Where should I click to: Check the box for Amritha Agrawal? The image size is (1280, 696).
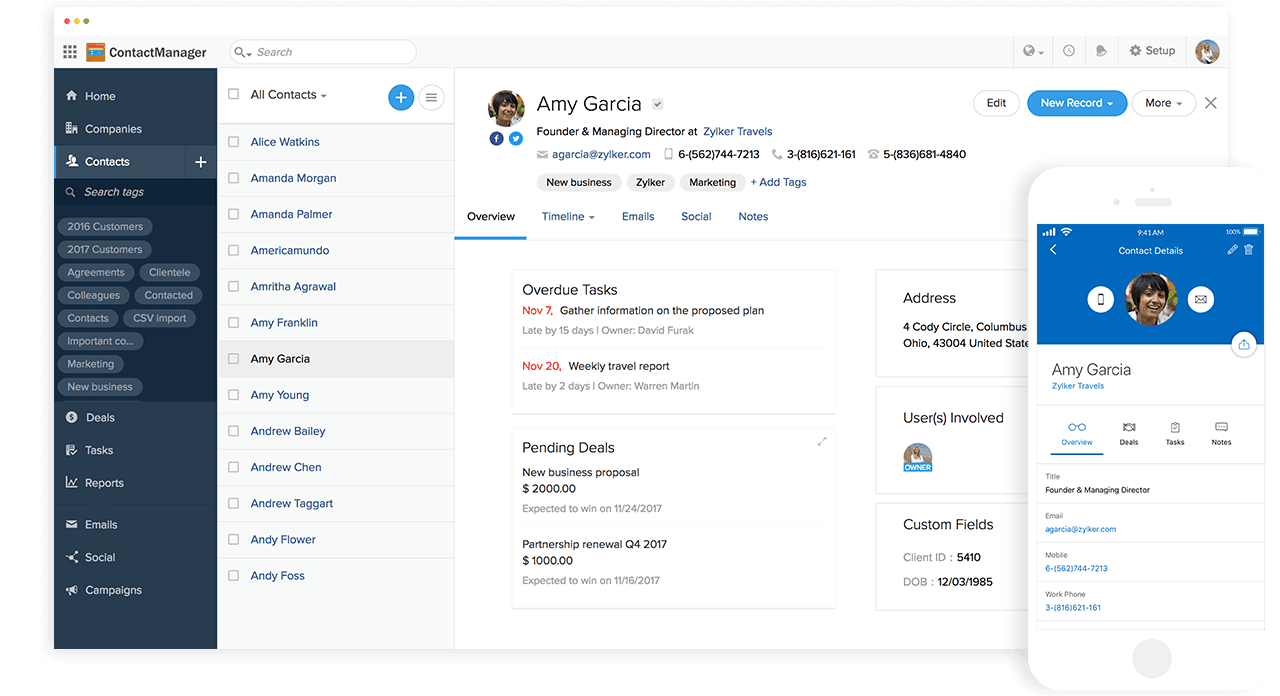(233, 286)
